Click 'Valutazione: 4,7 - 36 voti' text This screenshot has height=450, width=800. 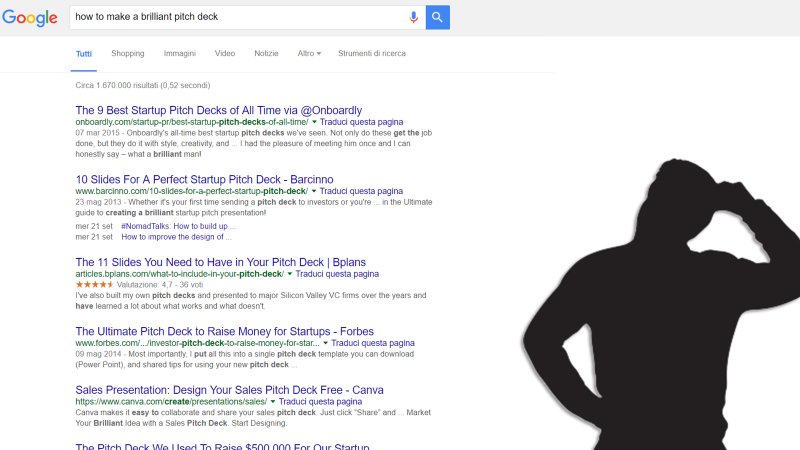[160, 285]
